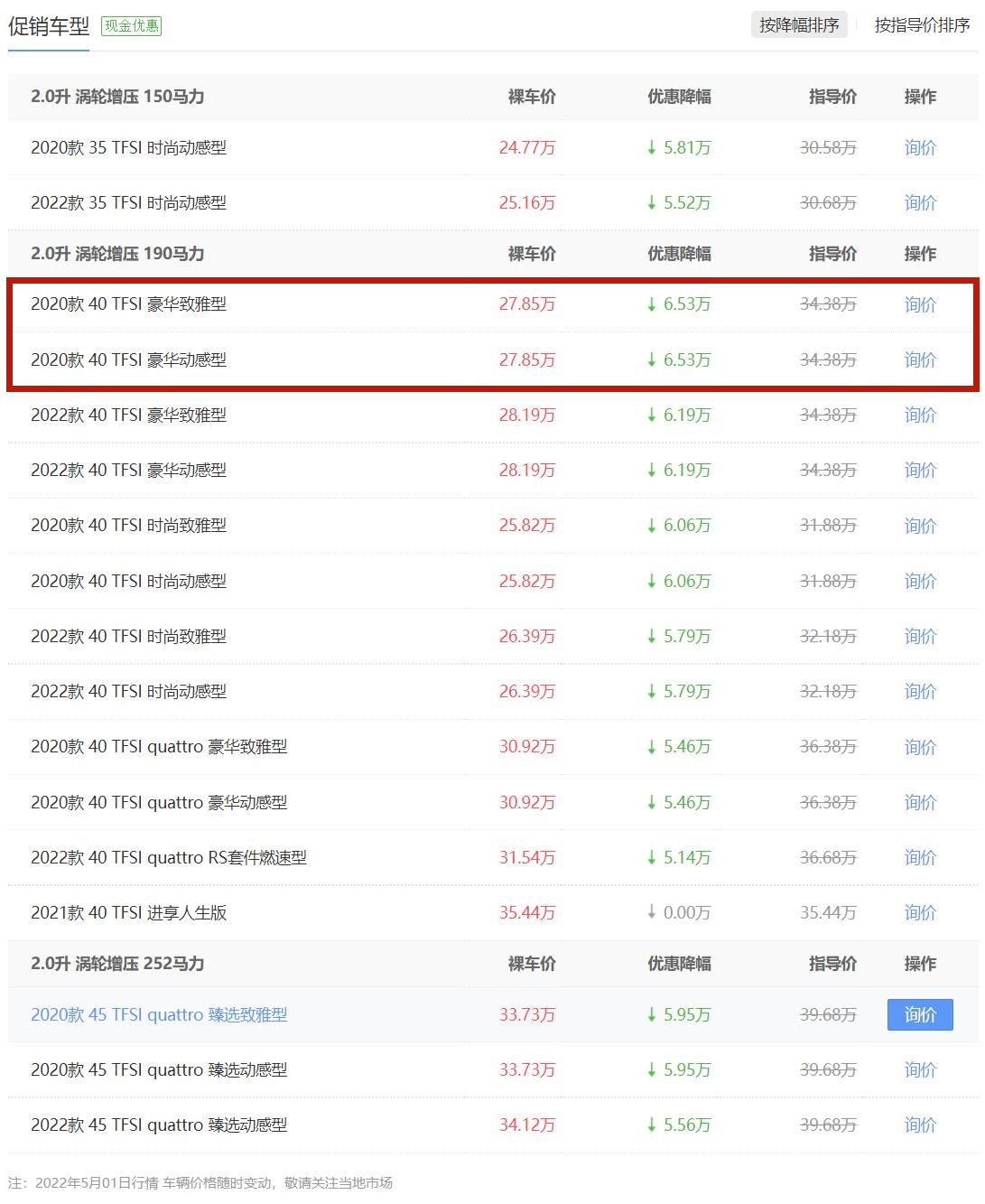Sort by 按指导价排序

pos(922,25)
